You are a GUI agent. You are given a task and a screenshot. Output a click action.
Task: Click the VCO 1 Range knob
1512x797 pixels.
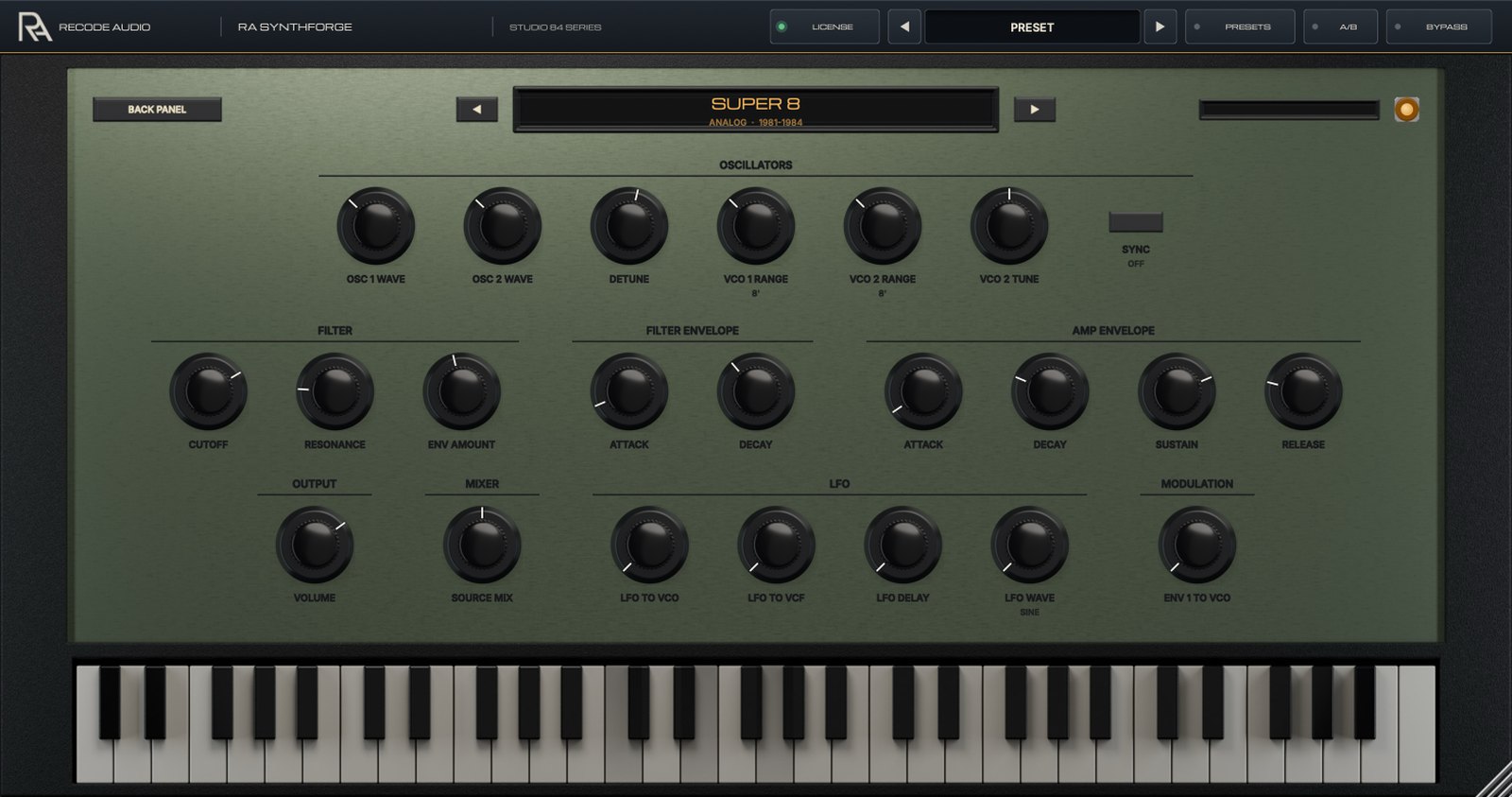756,226
